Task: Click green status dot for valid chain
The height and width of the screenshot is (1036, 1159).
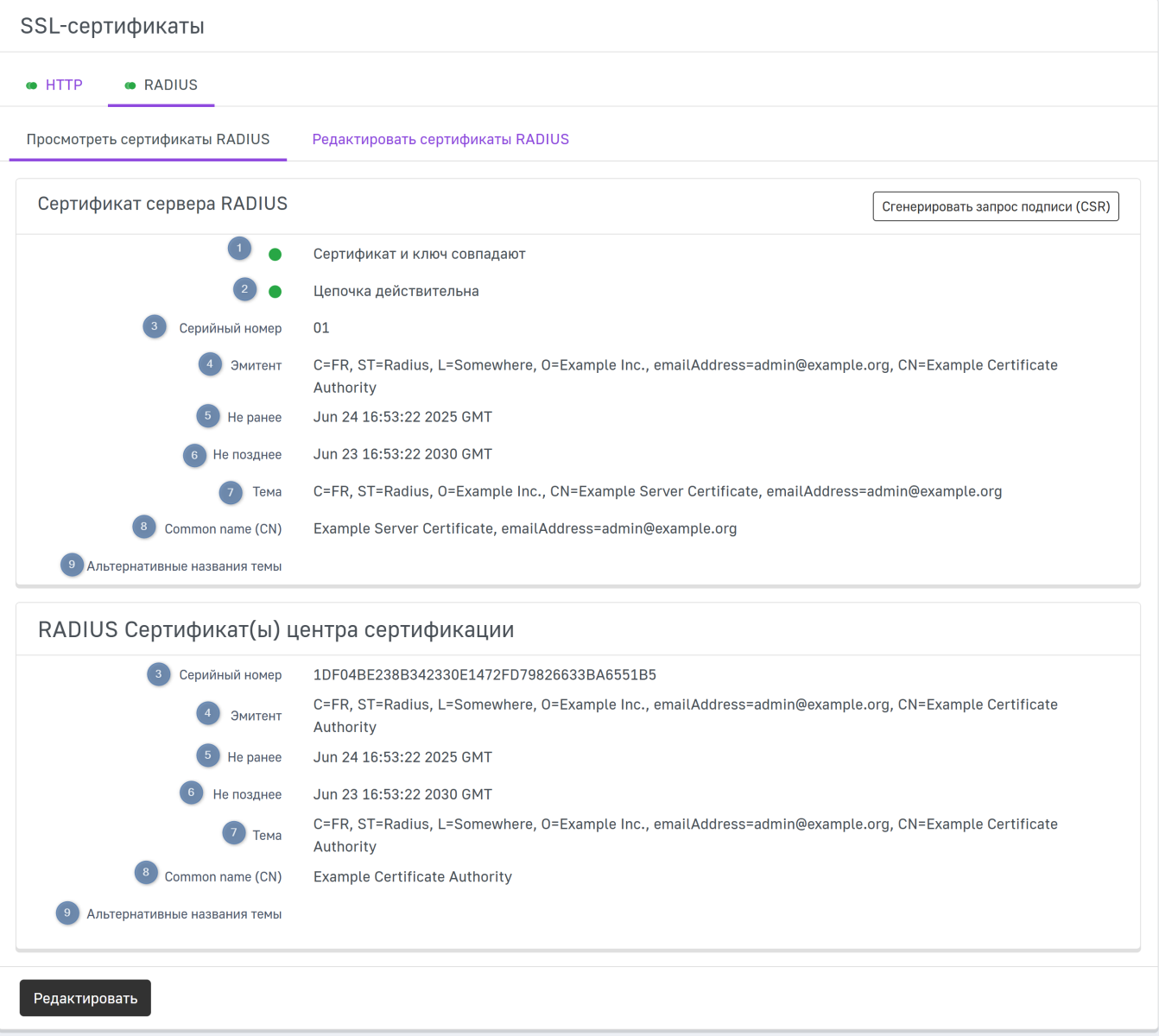Action: coord(275,292)
